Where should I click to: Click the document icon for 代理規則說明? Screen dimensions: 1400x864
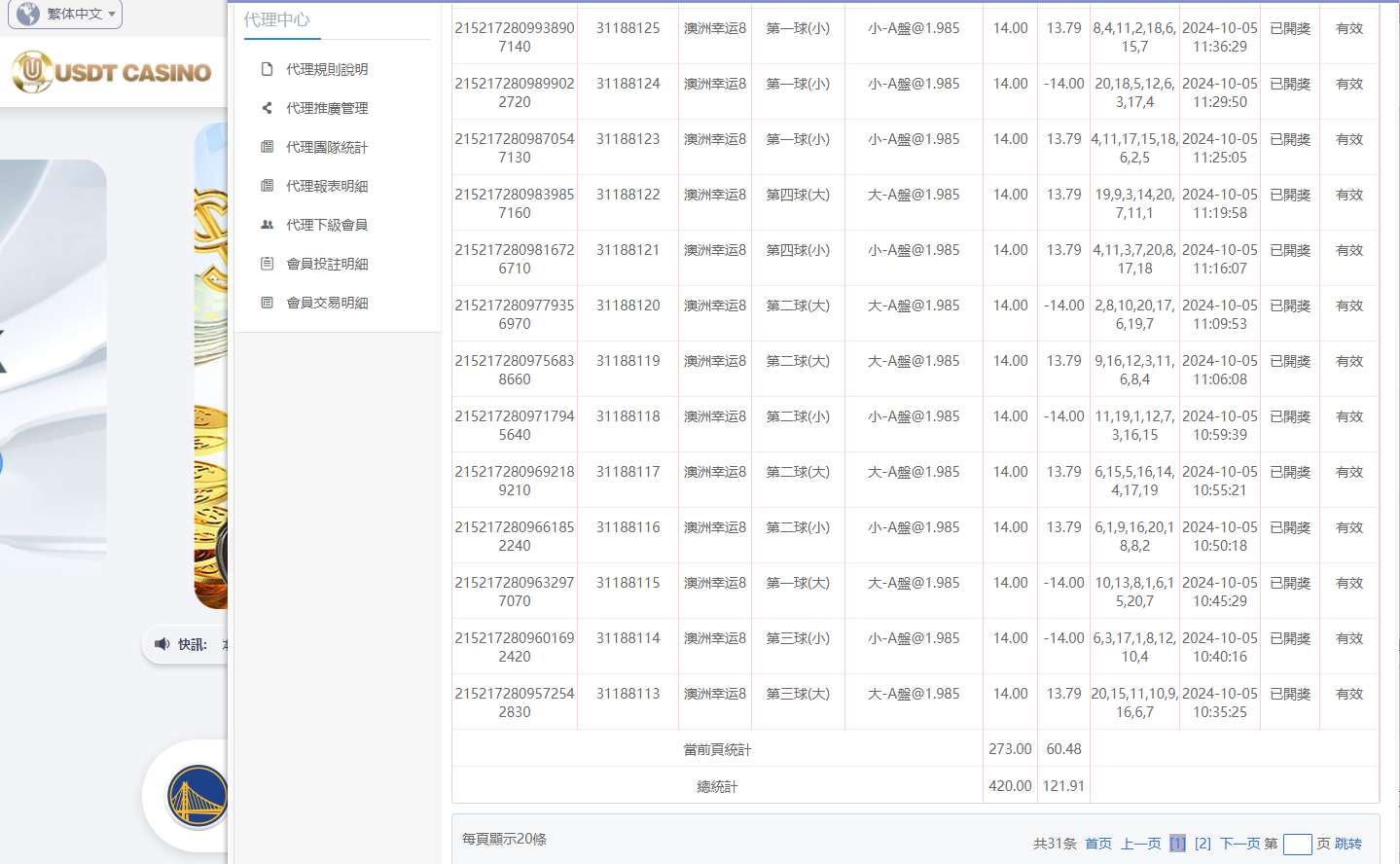click(267, 69)
